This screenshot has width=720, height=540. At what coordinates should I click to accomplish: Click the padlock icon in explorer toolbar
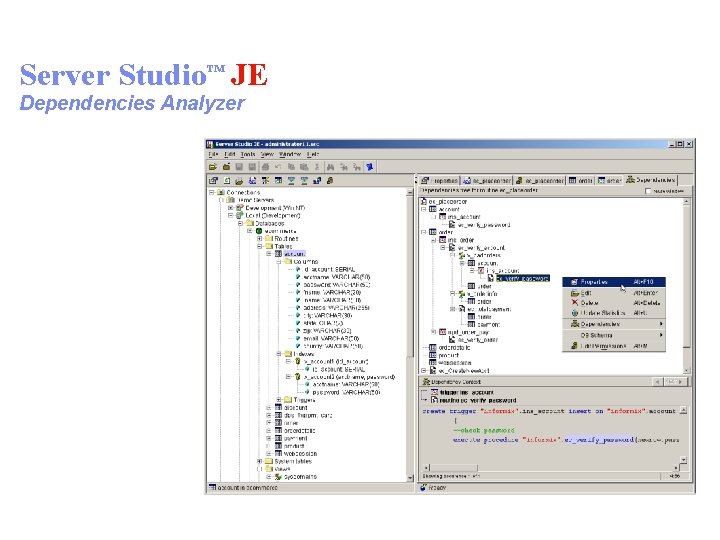coord(330,181)
